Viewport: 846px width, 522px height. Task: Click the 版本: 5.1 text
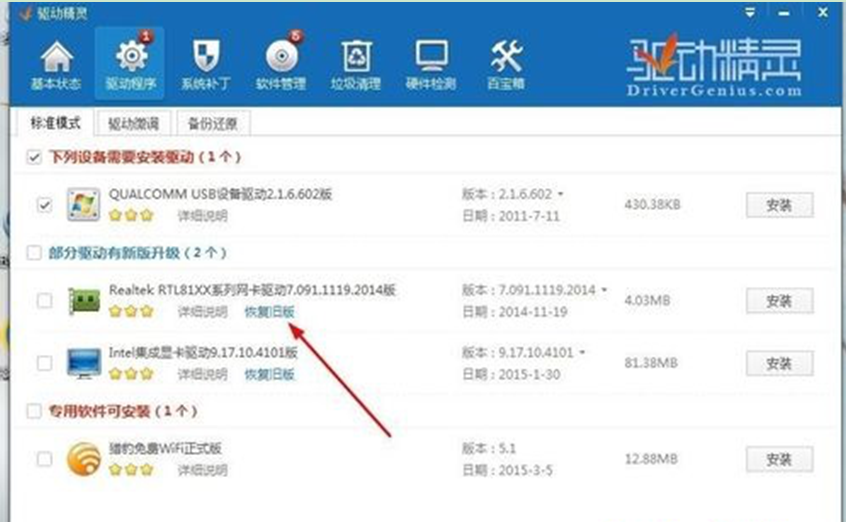[x=489, y=448]
